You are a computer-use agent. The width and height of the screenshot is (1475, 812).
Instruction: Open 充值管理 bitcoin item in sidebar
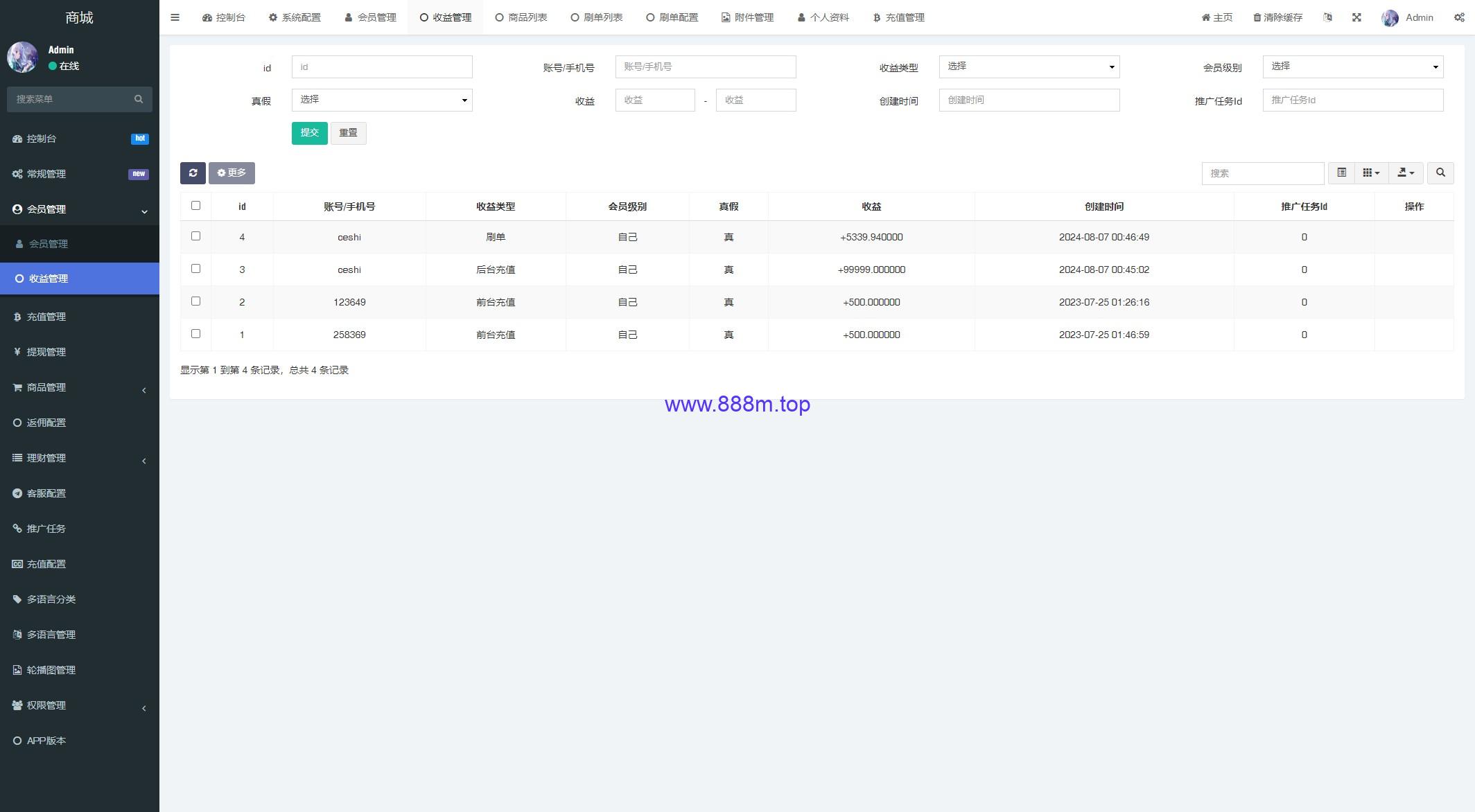tap(80, 317)
